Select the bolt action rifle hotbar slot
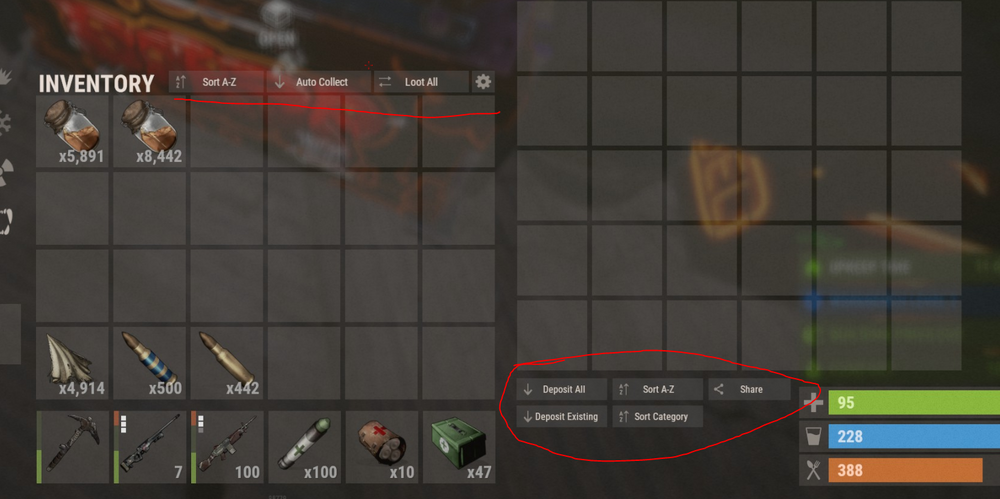 (150, 447)
